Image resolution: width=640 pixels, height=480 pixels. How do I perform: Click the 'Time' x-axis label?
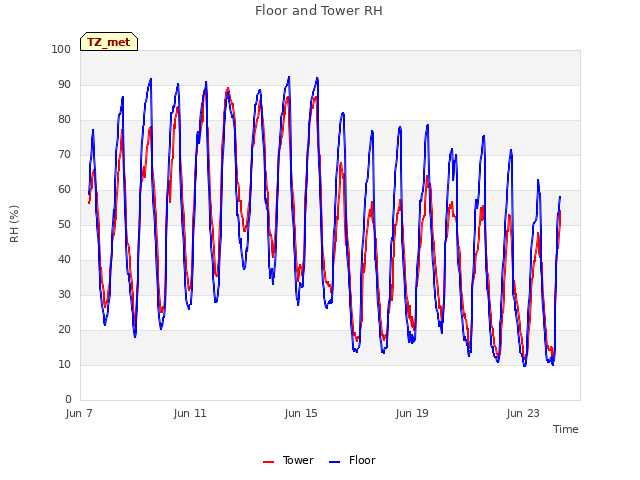coord(566,429)
